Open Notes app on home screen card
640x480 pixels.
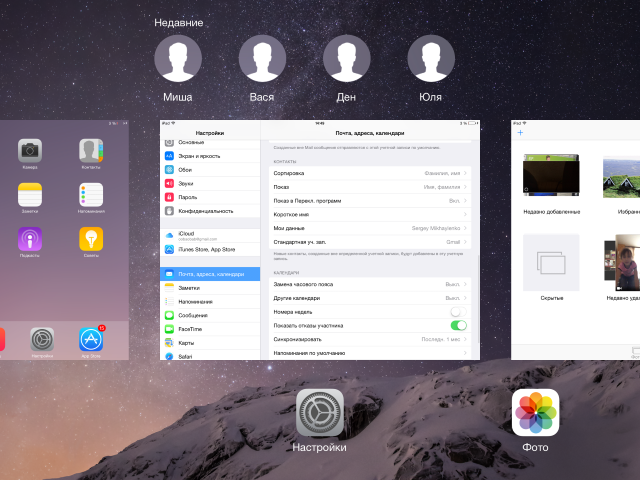30,195
